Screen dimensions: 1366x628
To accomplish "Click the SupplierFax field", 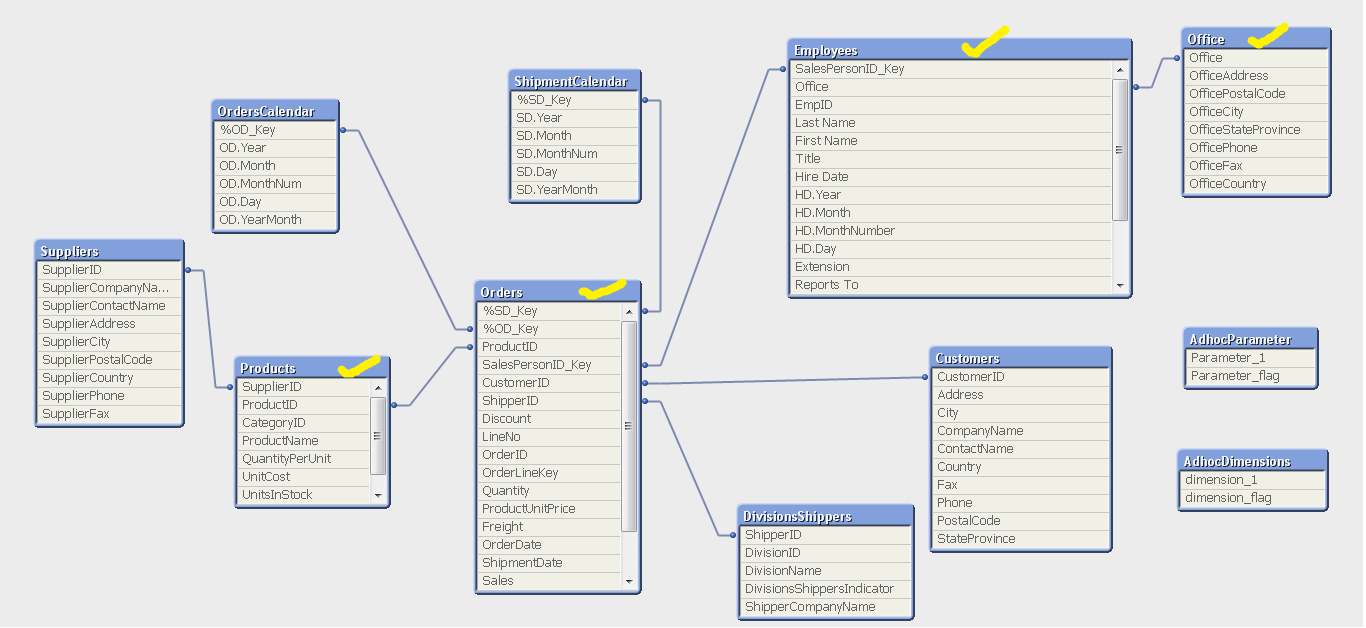I will coord(110,413).
